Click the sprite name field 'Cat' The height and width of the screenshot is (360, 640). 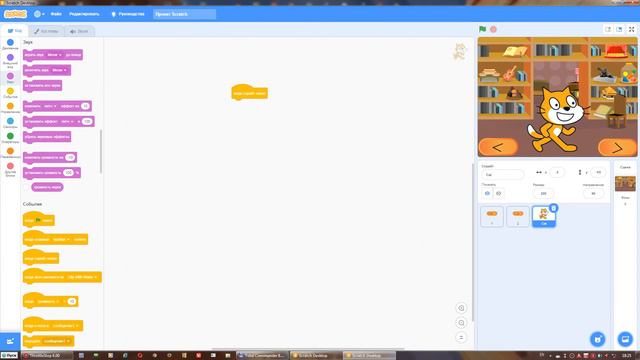503,175
